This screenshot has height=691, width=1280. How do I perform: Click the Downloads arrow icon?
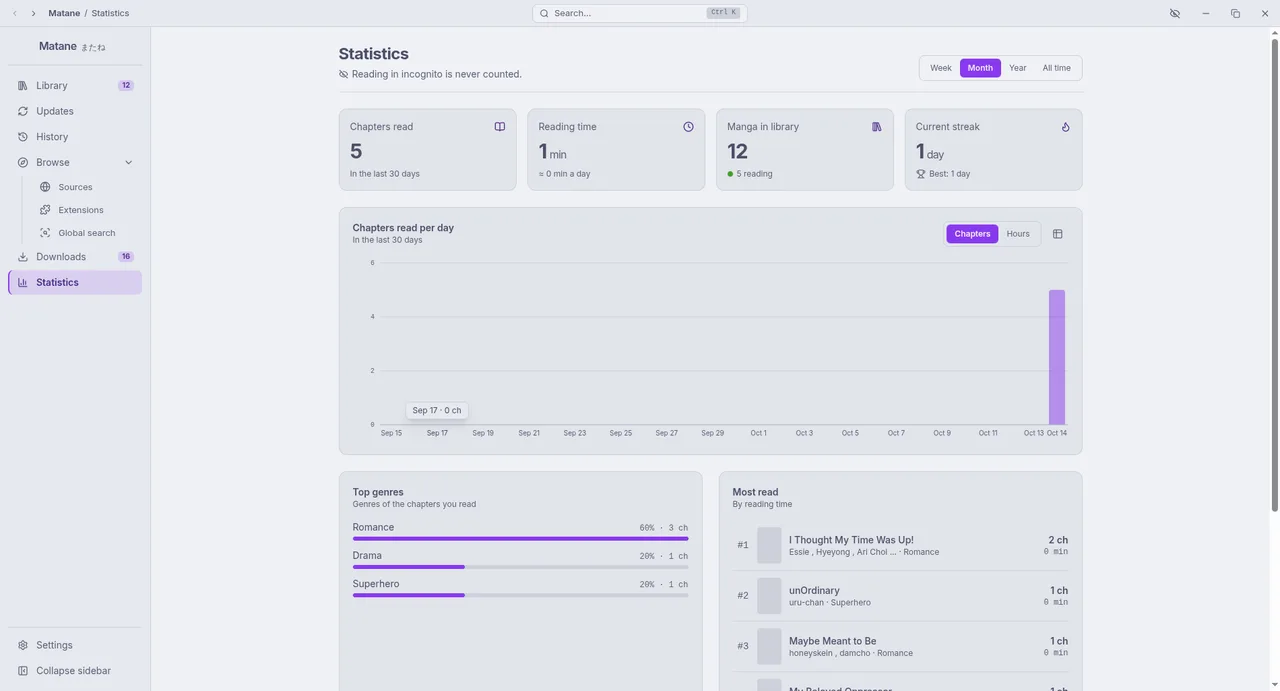(23, 257)
